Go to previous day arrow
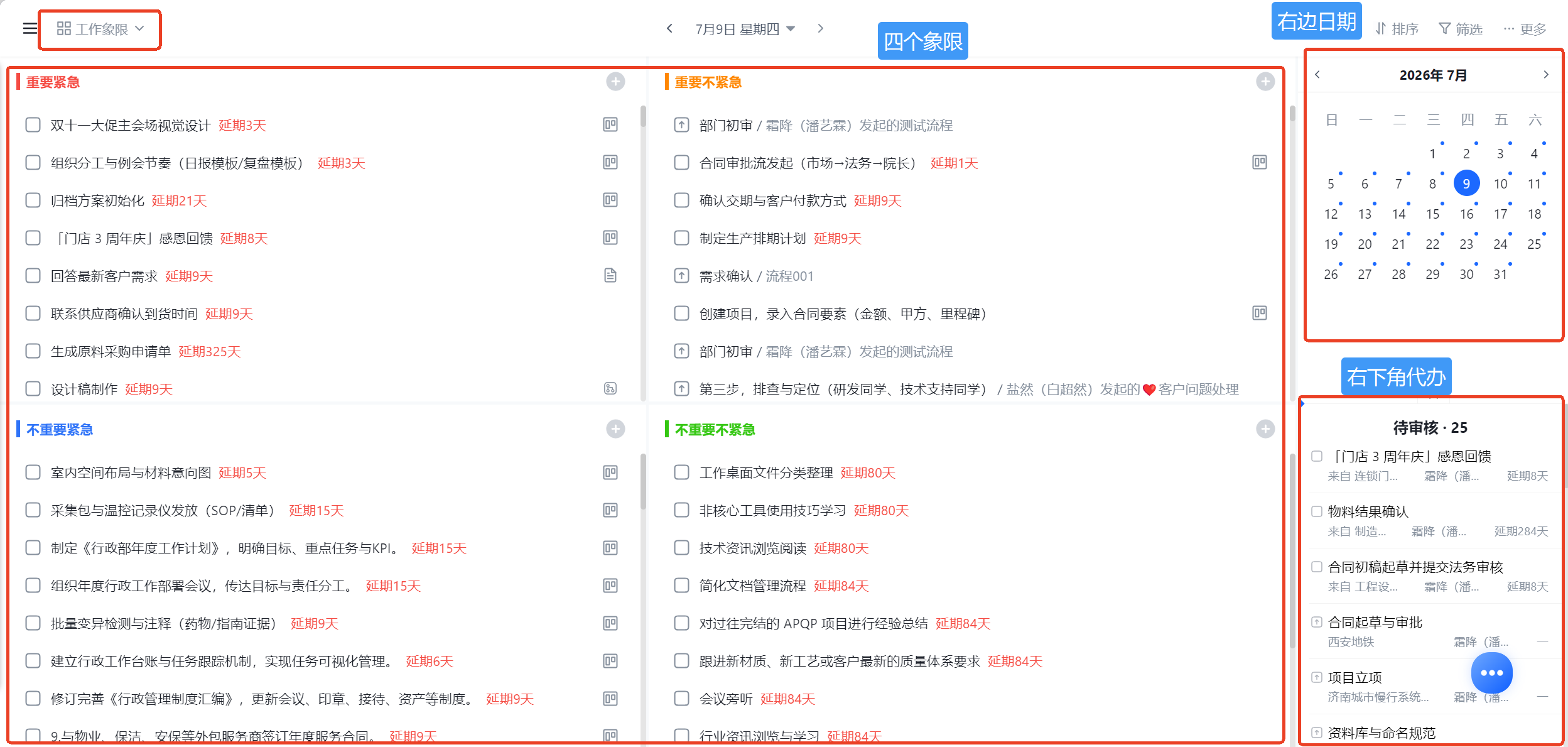This screenshot has height=747, width=1568. 669,28
